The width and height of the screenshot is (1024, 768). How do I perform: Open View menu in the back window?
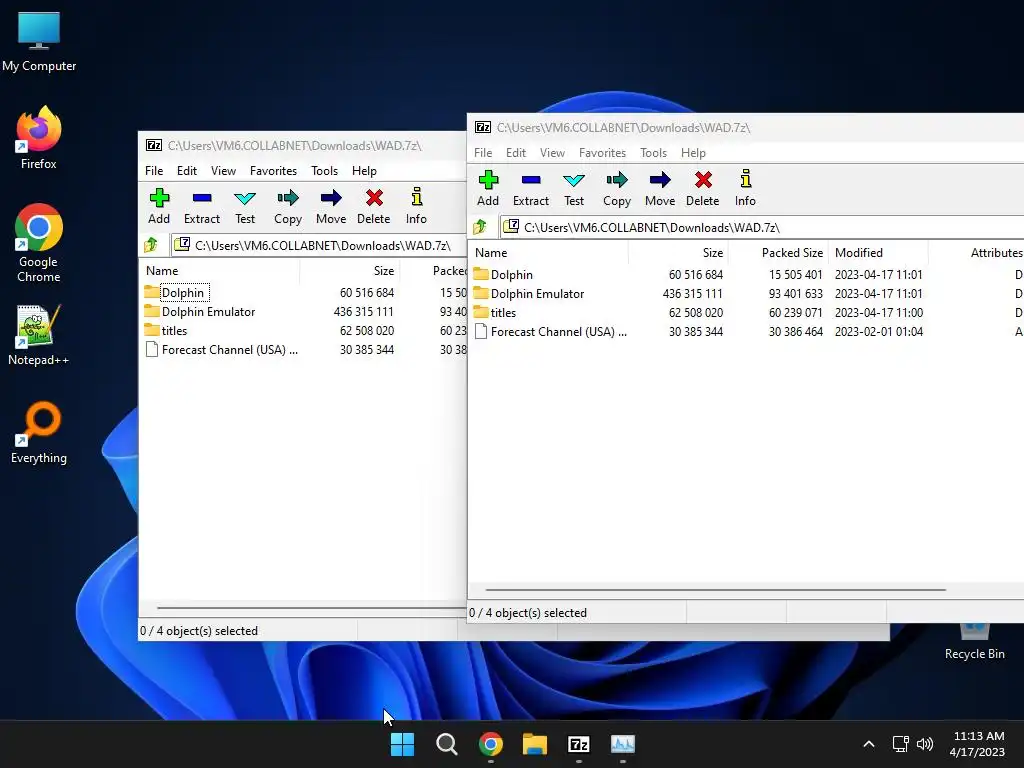[223, 170]
